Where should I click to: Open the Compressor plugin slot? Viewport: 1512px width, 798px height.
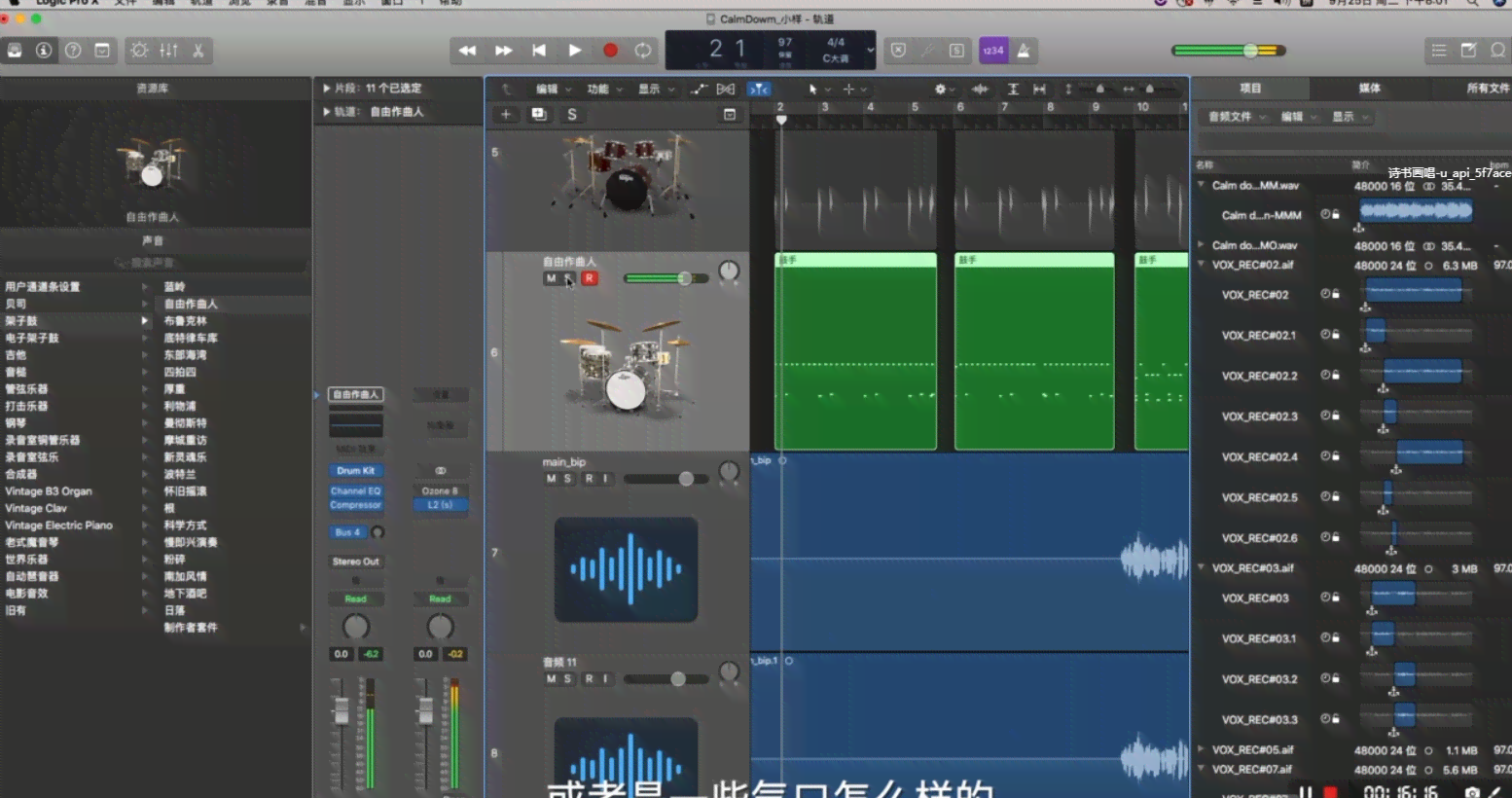(355, 505)
